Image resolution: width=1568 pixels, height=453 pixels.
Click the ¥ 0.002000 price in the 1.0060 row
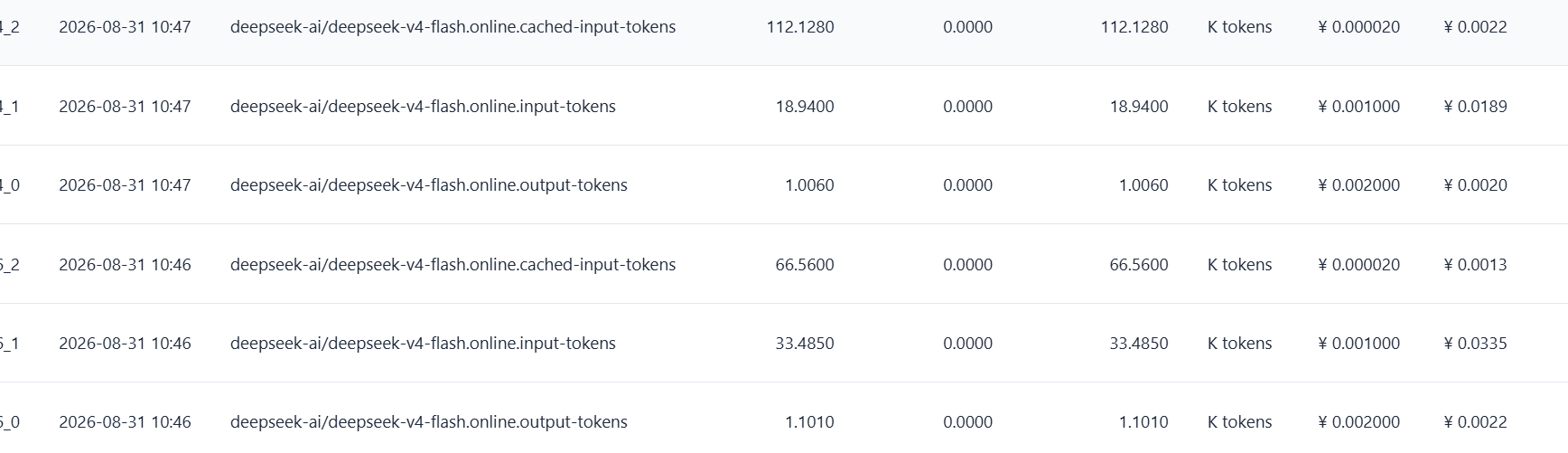click(1359, 185)
